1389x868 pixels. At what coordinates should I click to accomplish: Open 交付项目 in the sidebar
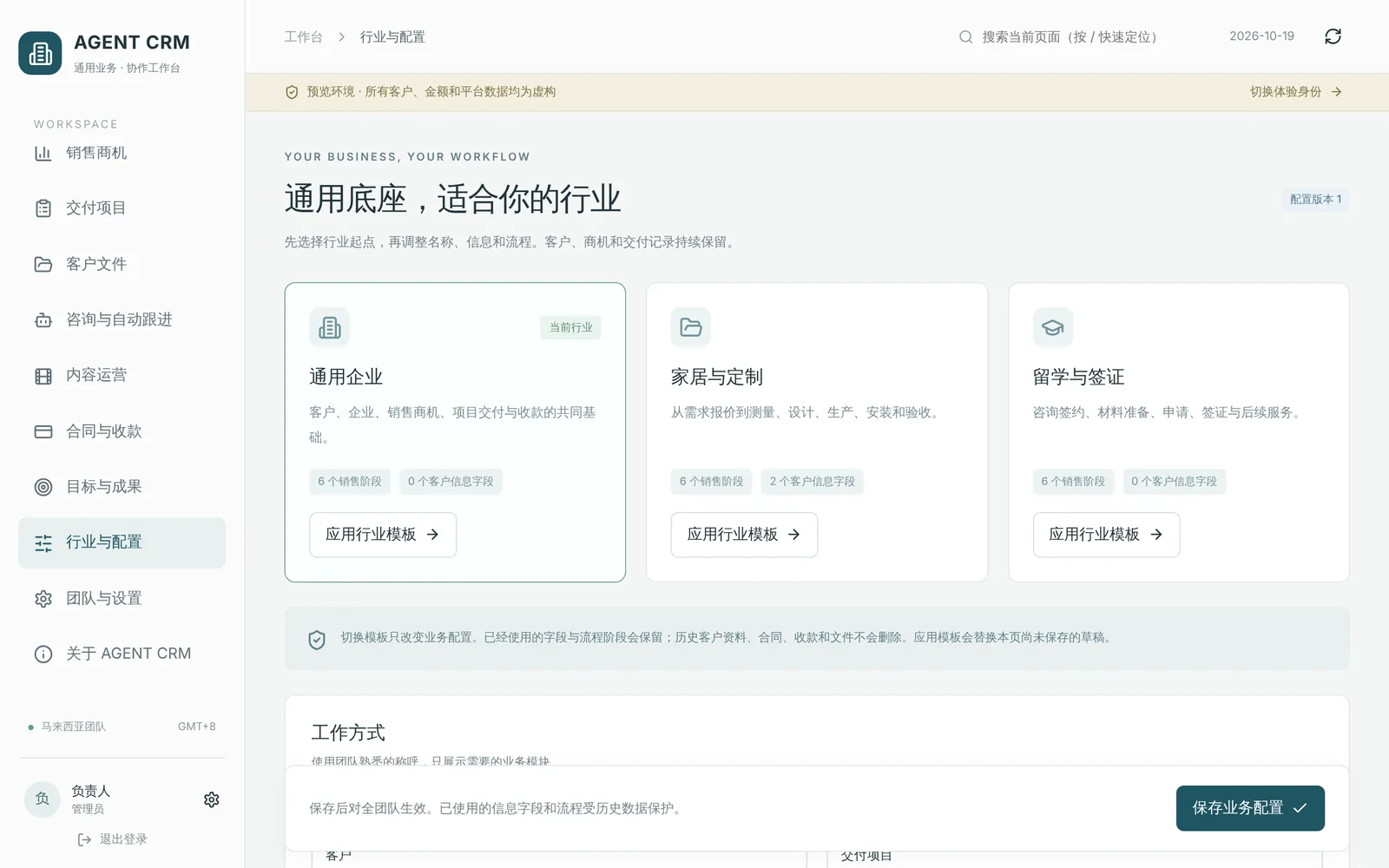coord(122,208)
